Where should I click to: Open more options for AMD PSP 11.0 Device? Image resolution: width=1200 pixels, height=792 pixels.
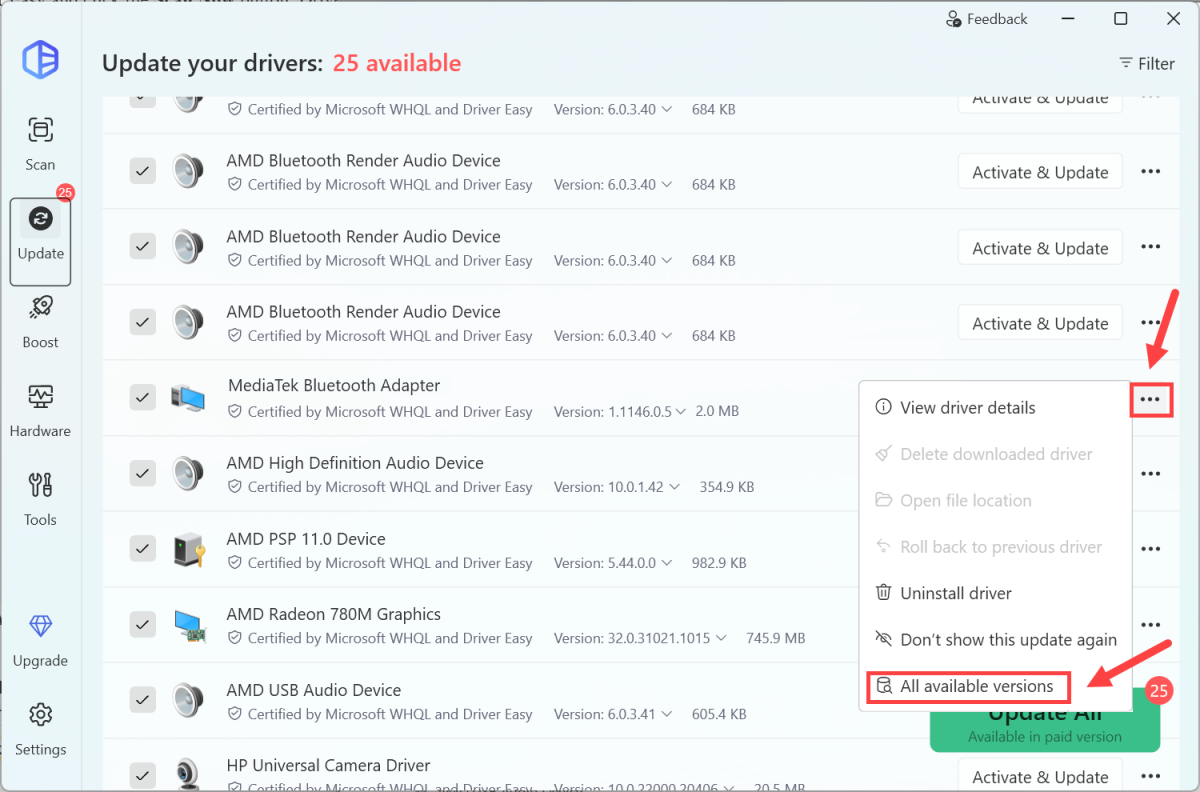click(1151, 549)
